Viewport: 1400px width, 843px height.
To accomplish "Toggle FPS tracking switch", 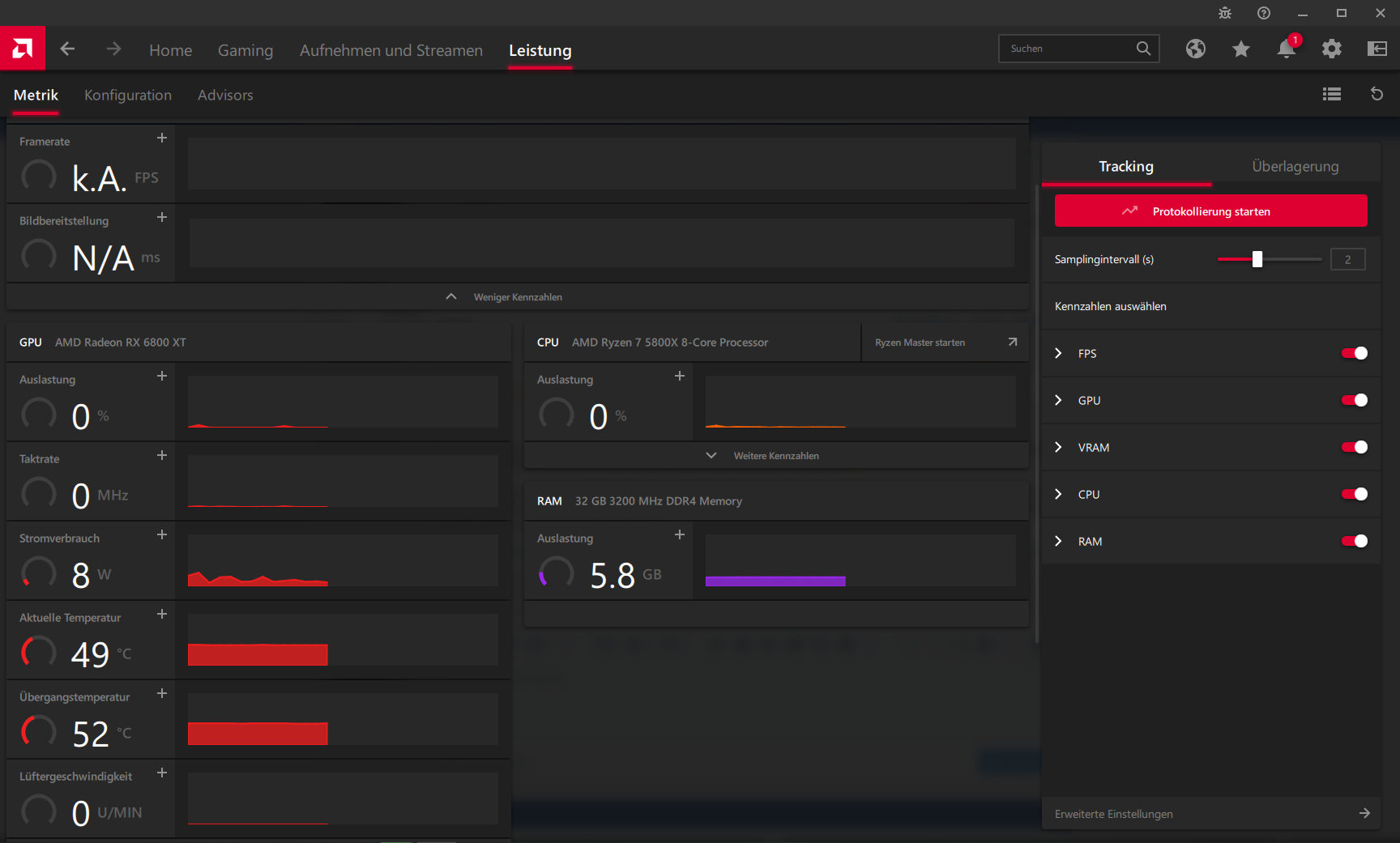I will coord(1355,353).
